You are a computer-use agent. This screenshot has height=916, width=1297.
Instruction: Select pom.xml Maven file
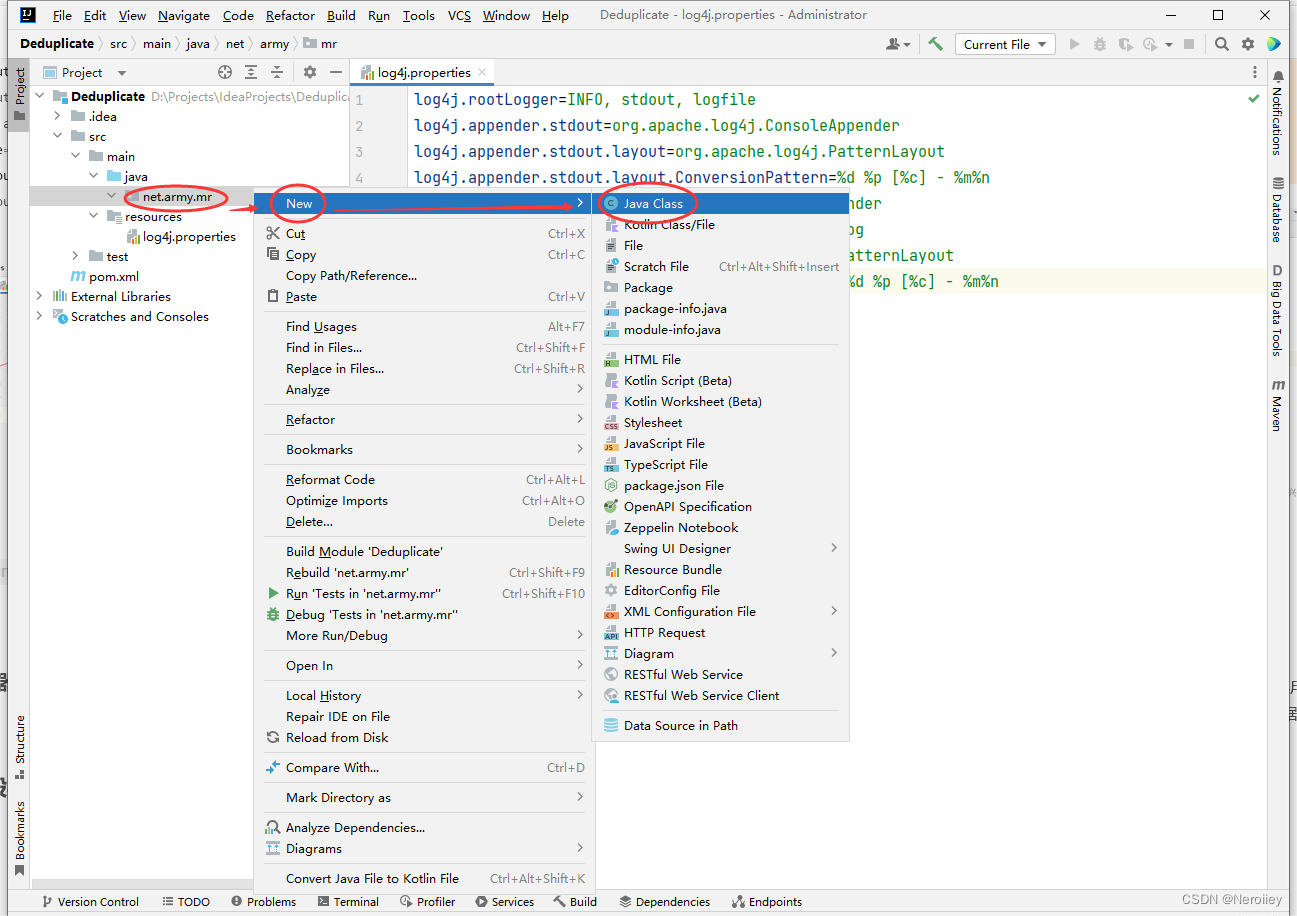104,276
